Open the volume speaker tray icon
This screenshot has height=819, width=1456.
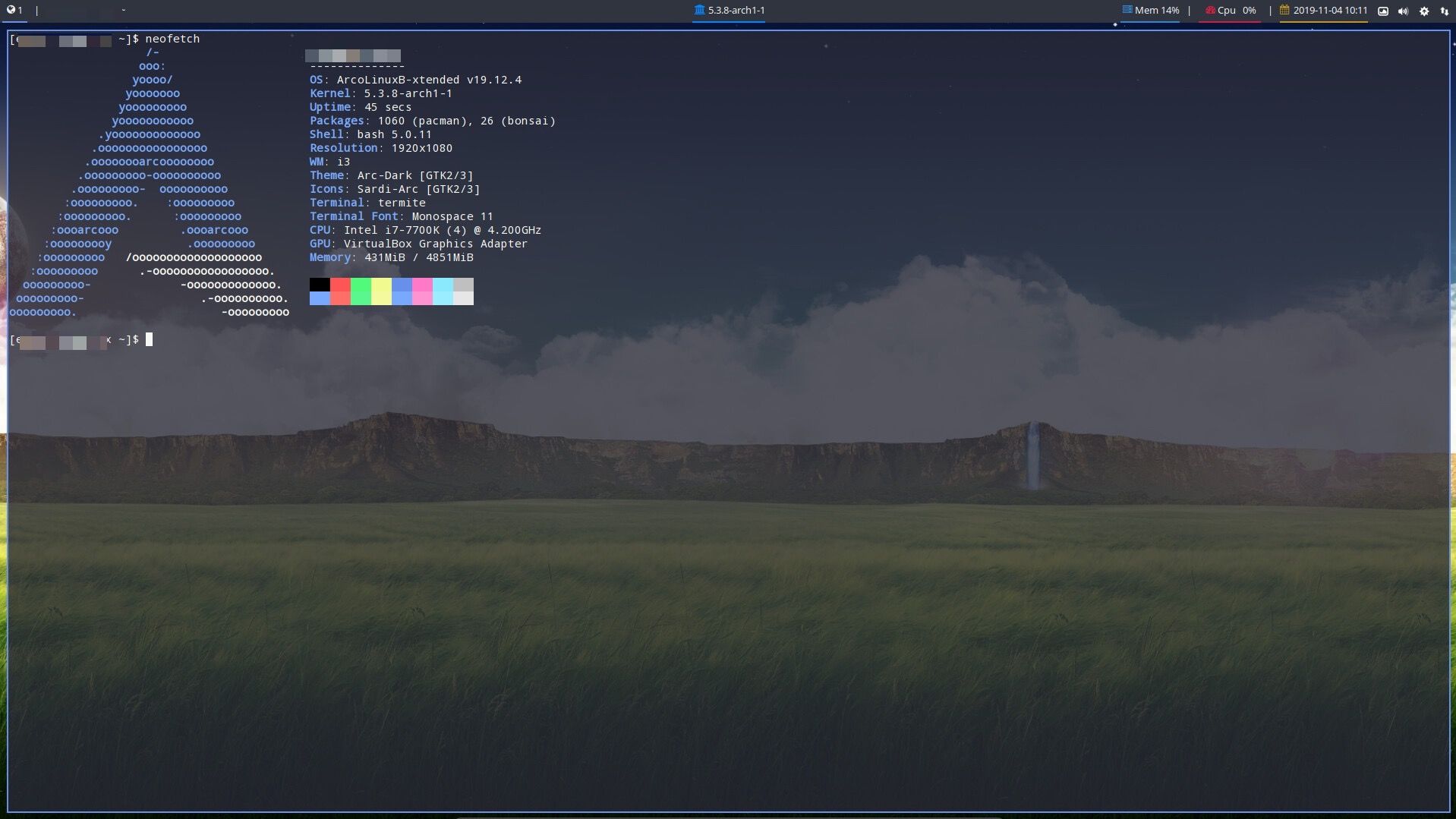(x=1403, y=11)
